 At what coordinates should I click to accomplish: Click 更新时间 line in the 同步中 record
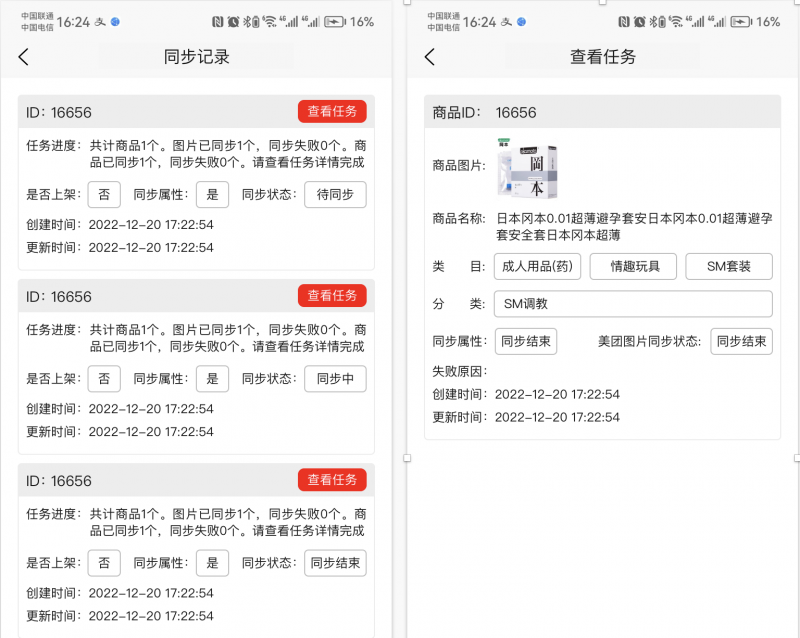click(x=119, y=432)
